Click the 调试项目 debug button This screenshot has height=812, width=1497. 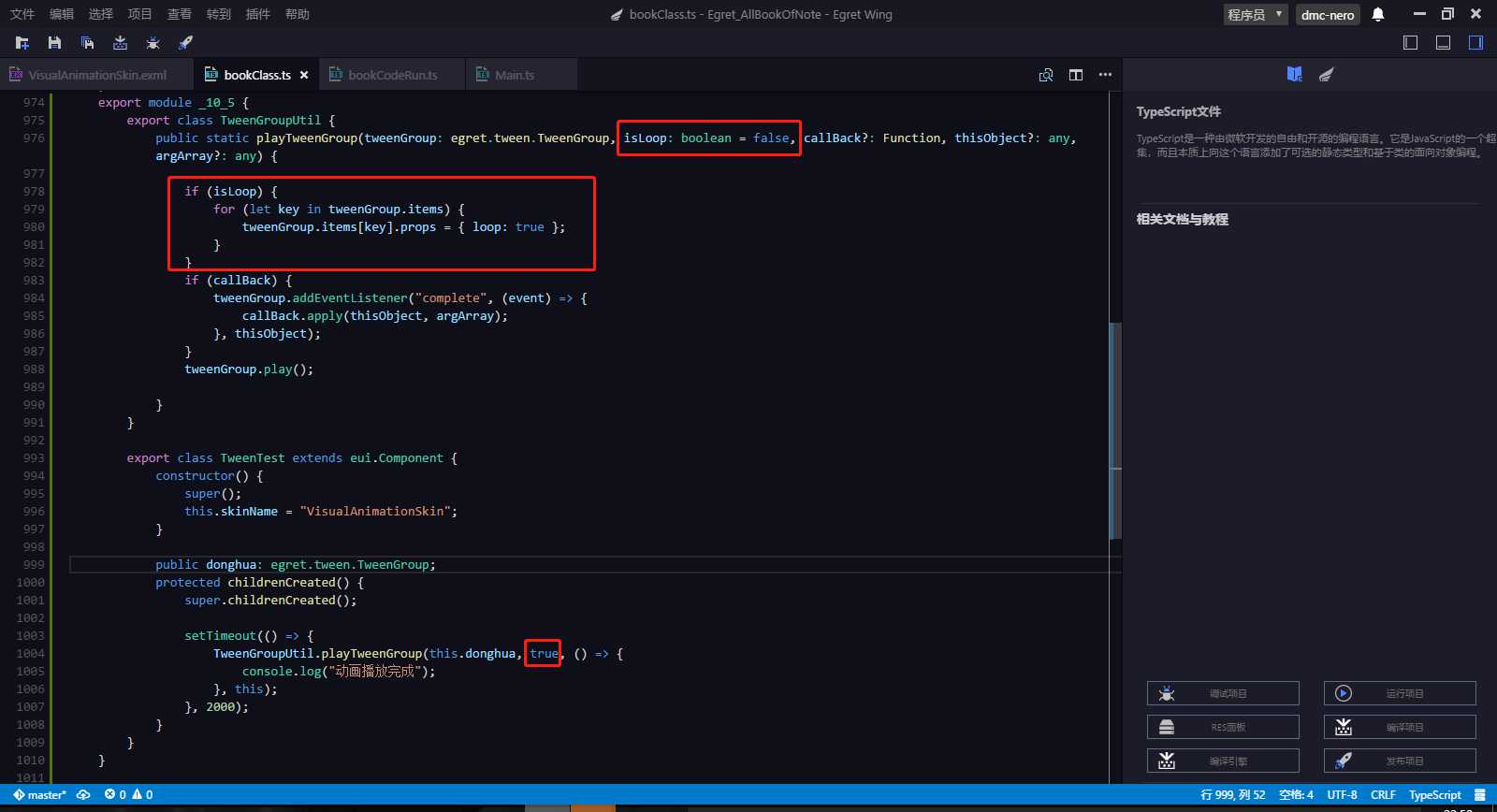1223,693
